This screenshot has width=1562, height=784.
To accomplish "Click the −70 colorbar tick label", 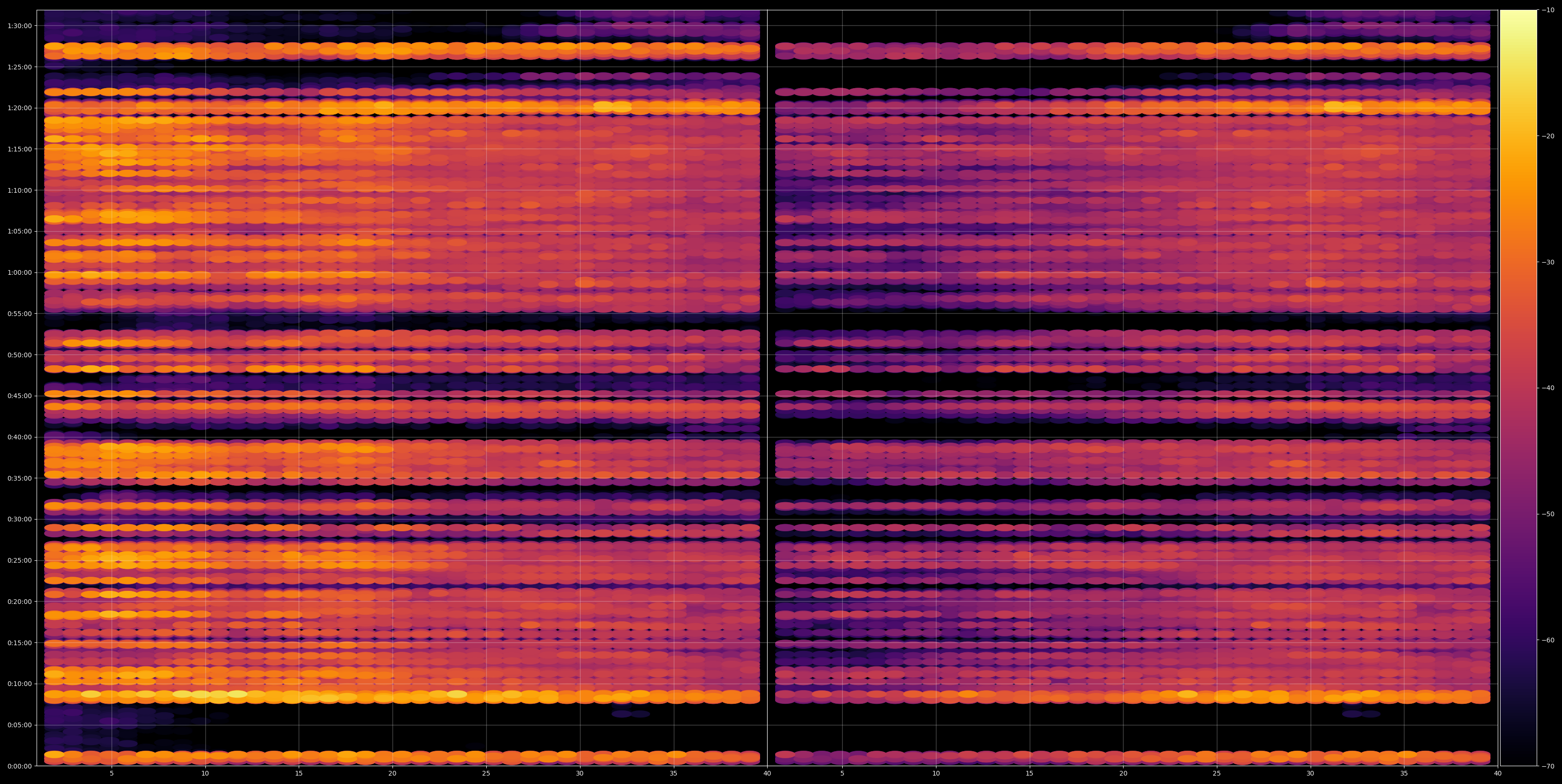I will [1547, 766].
